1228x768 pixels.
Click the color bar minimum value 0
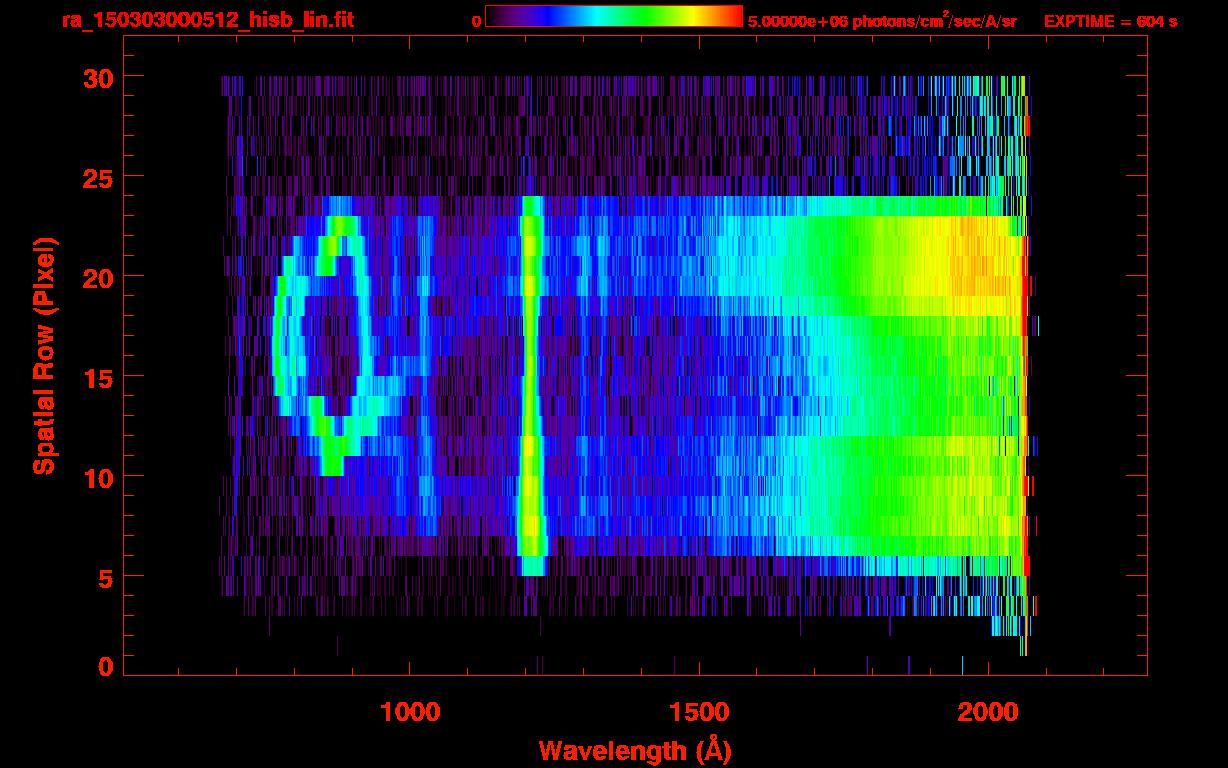[x=476, y=21]
